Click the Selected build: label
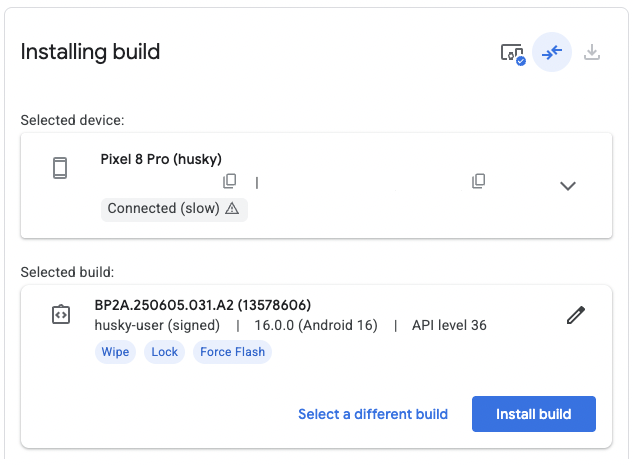This screenshot has height=465, width=633. pos(67,272)
